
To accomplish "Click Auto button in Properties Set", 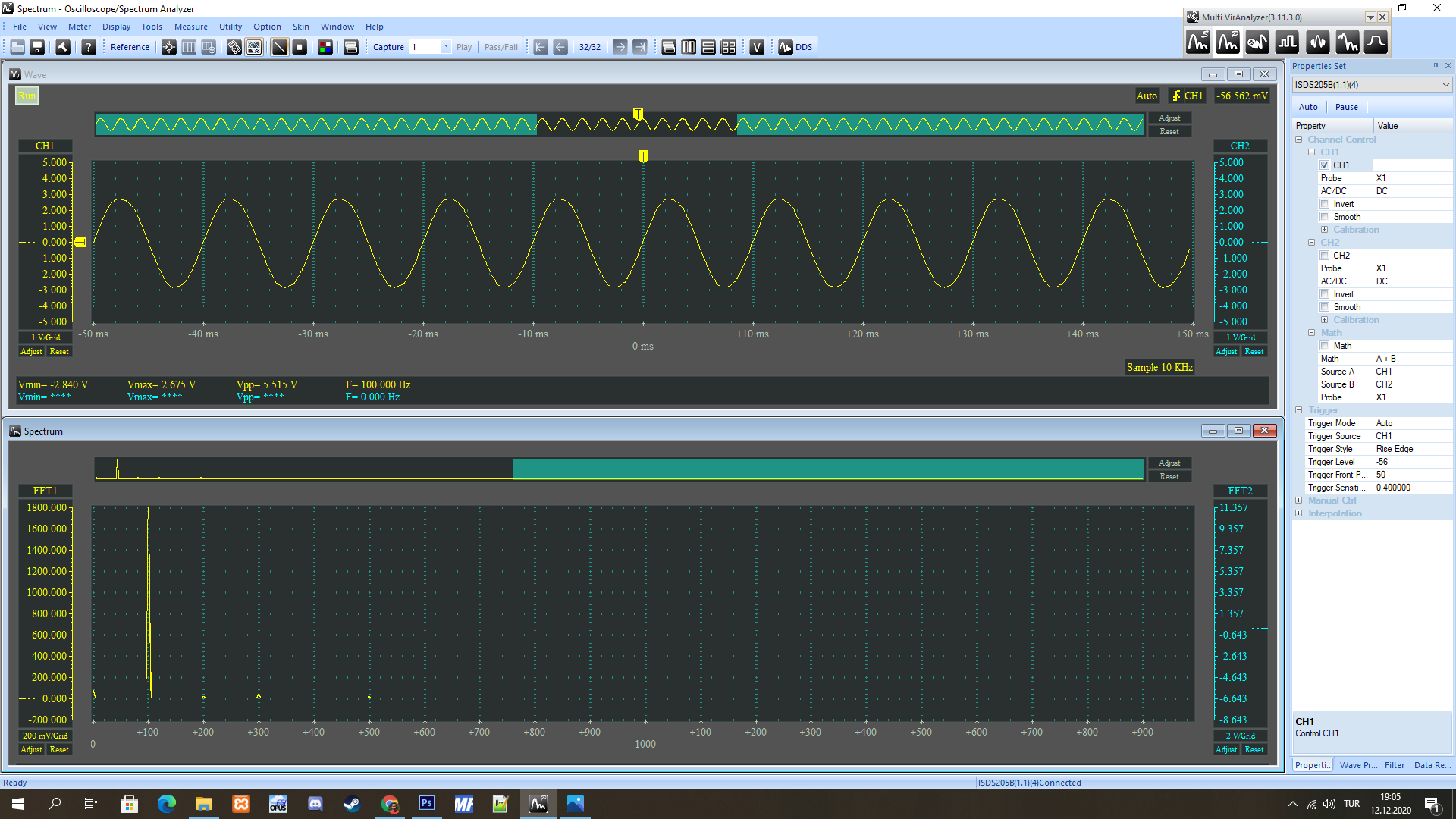I will (x=1308, y=107).
